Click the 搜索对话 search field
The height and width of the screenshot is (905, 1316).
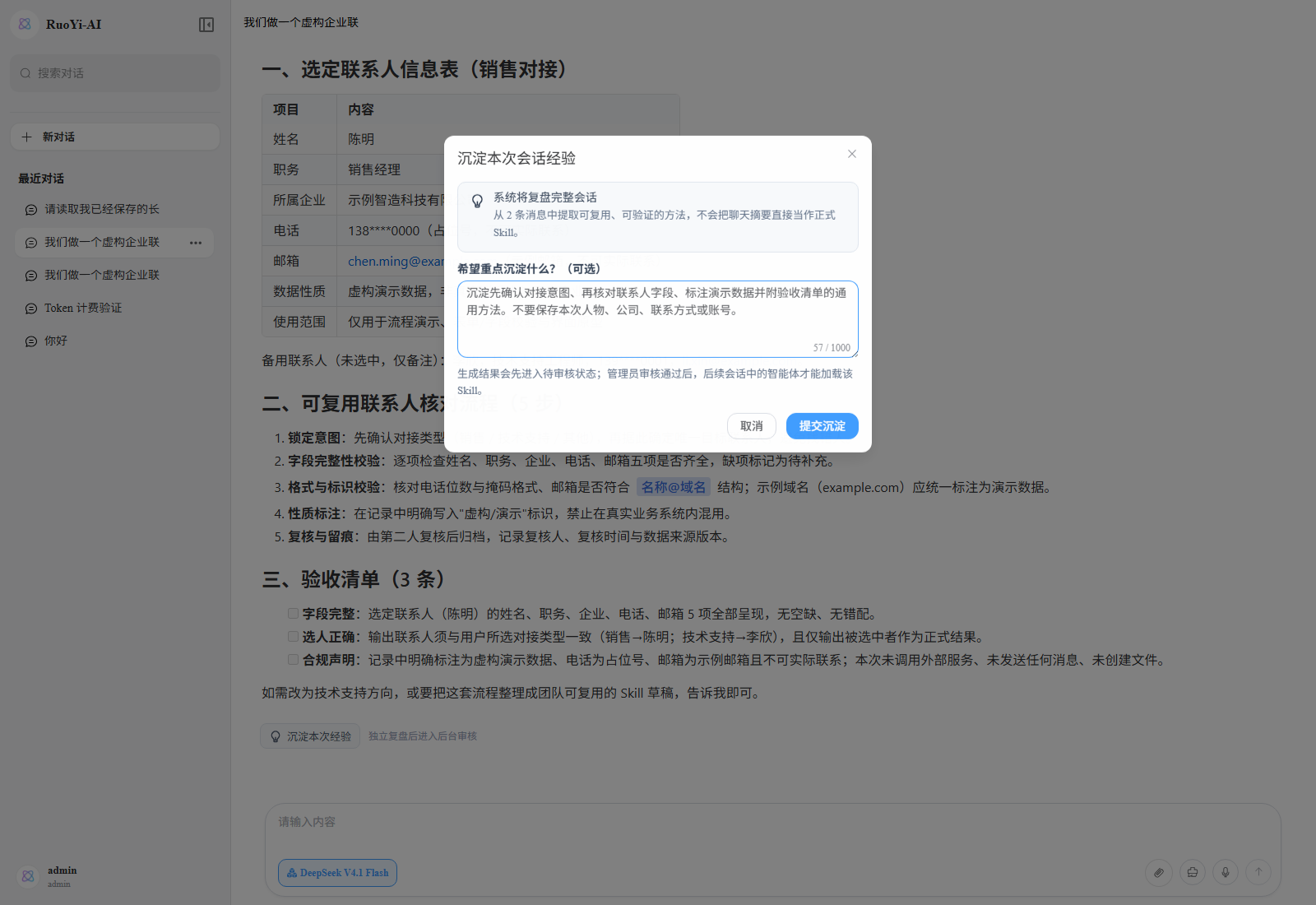coord(115,73)
